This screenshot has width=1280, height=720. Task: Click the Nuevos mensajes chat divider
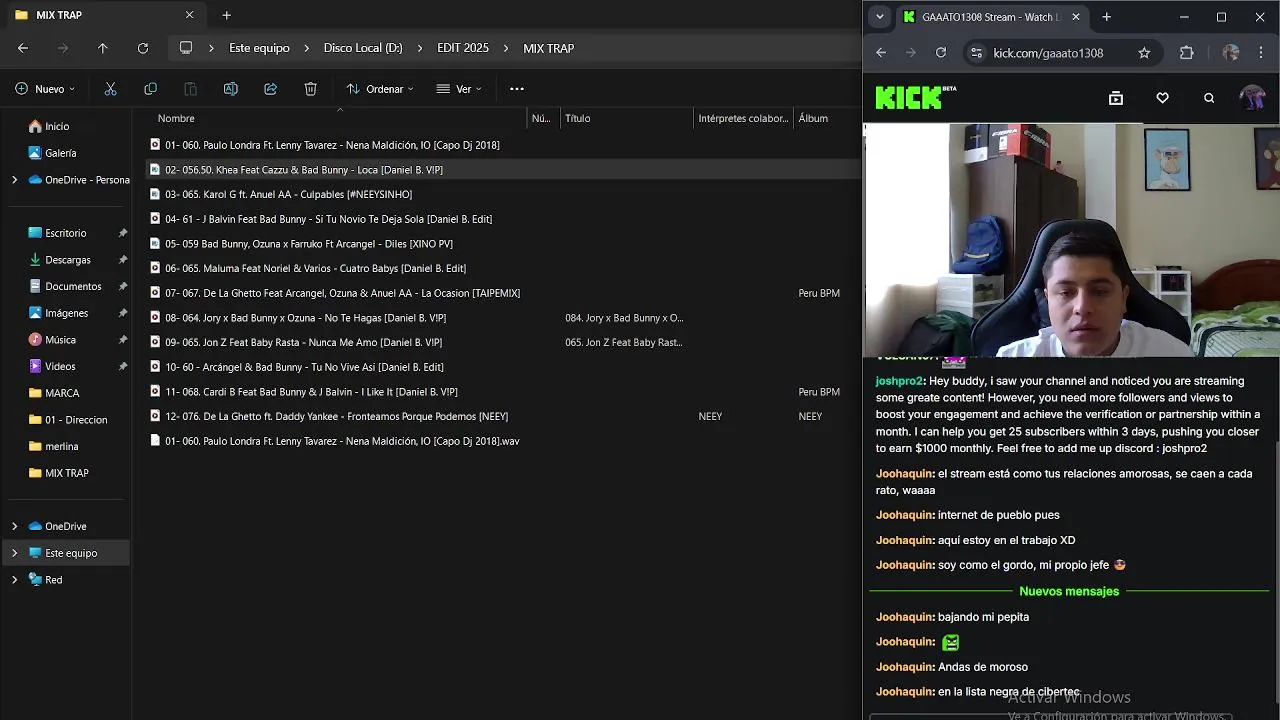point(1069,591)
